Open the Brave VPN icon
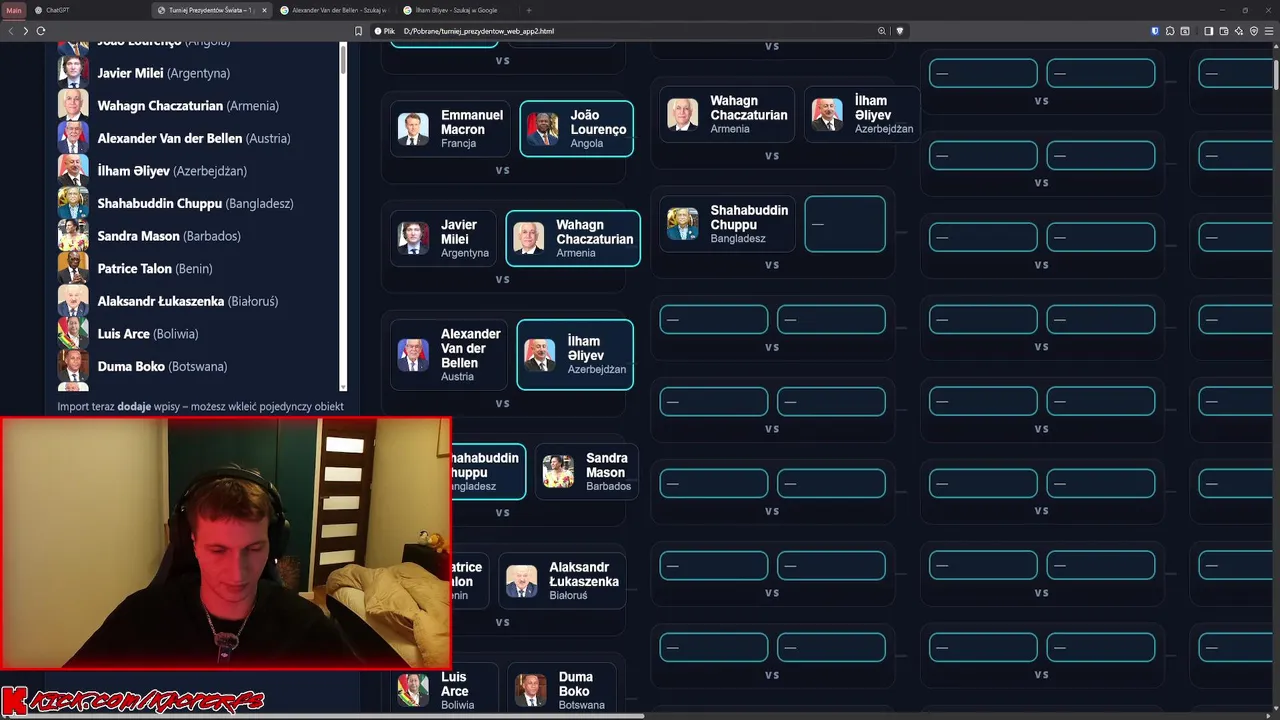 [1254, 31]
